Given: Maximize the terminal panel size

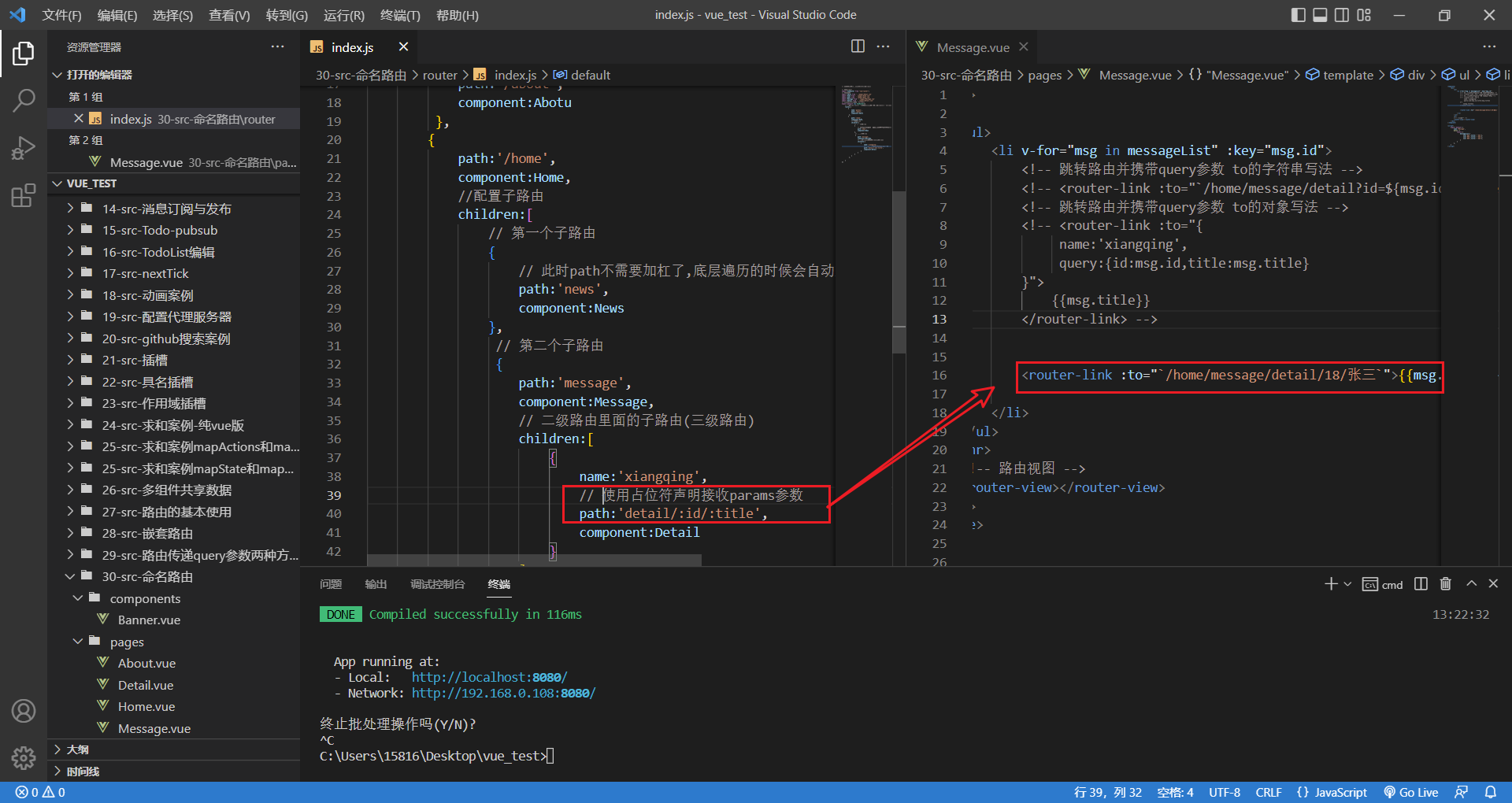Looking at the screenshot, I should (x=1471, y=583).
